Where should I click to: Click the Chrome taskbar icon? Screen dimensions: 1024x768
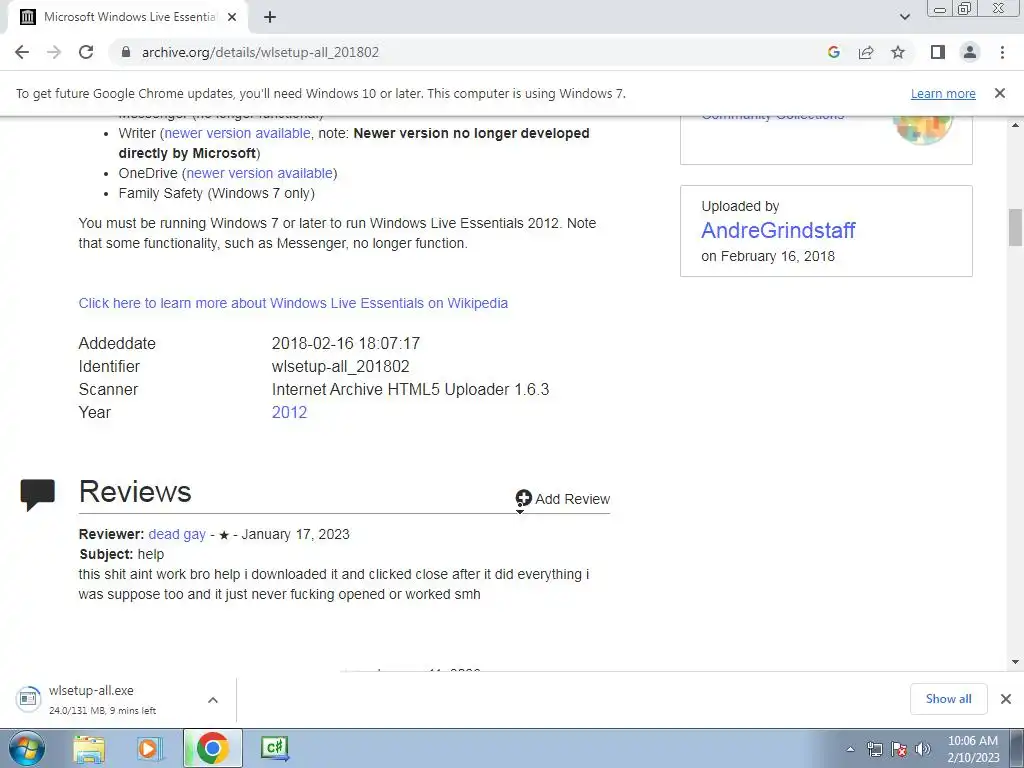click(x=212, y=748)
